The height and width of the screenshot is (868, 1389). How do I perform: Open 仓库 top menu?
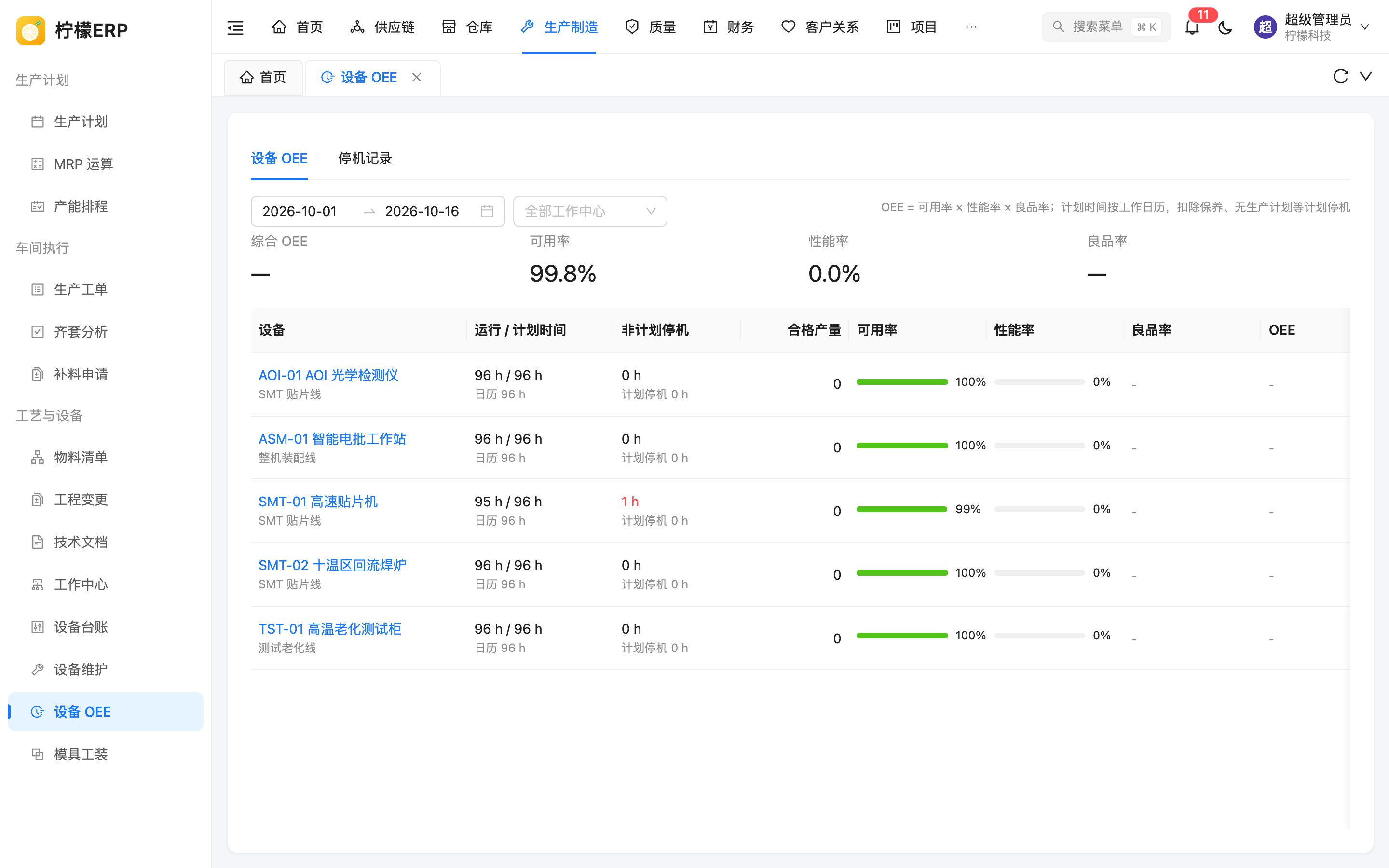point(467,27)
